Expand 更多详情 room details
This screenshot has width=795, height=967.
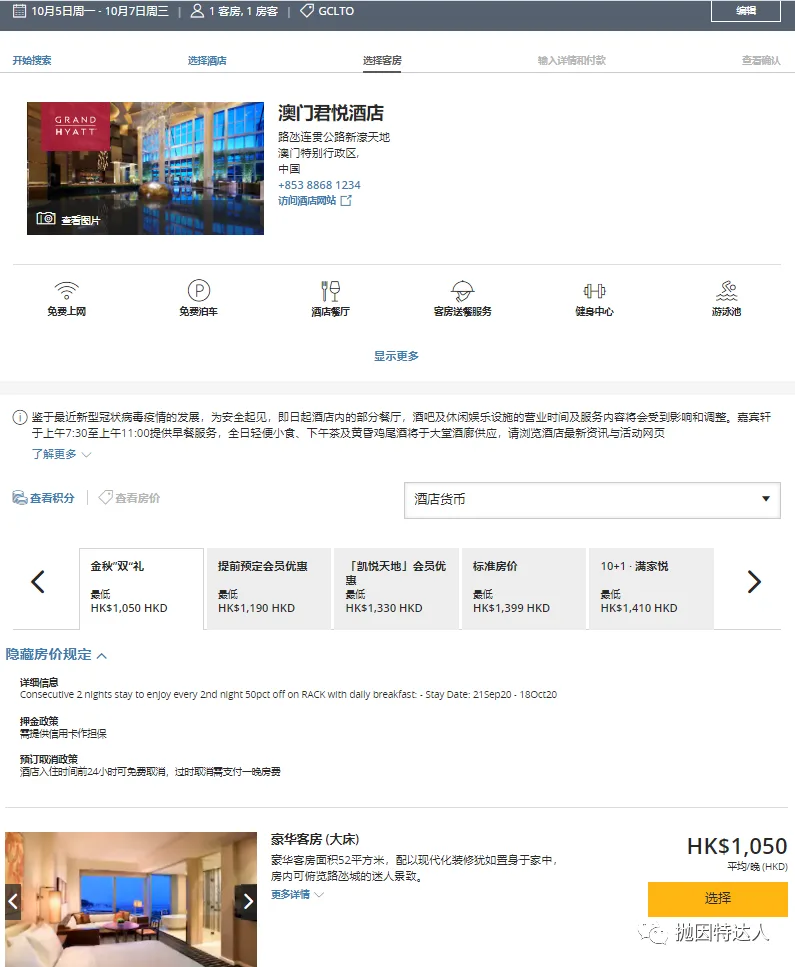pyautogui.click(x=297, y=894)
